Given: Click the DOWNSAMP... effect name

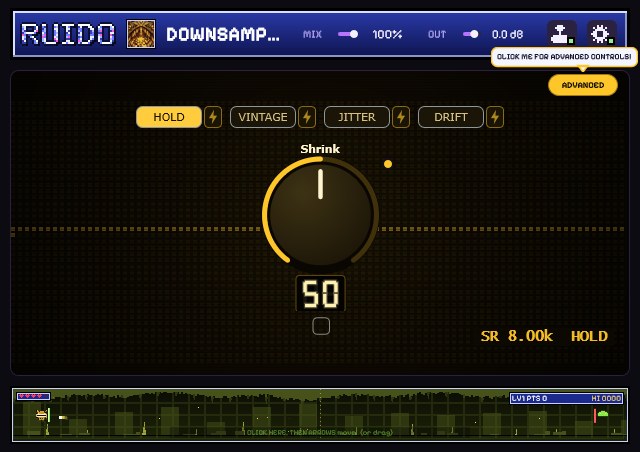Looking at the screenshot, I should [x=223, y=34].
